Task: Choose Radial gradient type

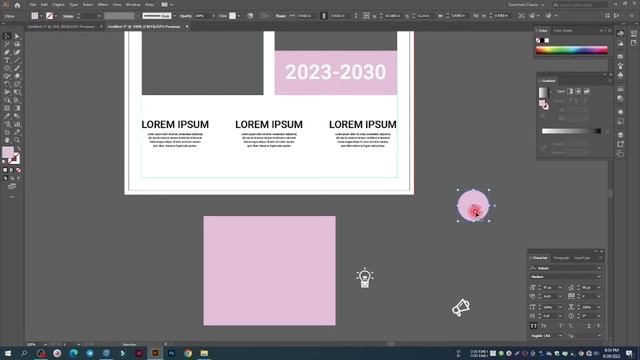Action: point(578,91)
